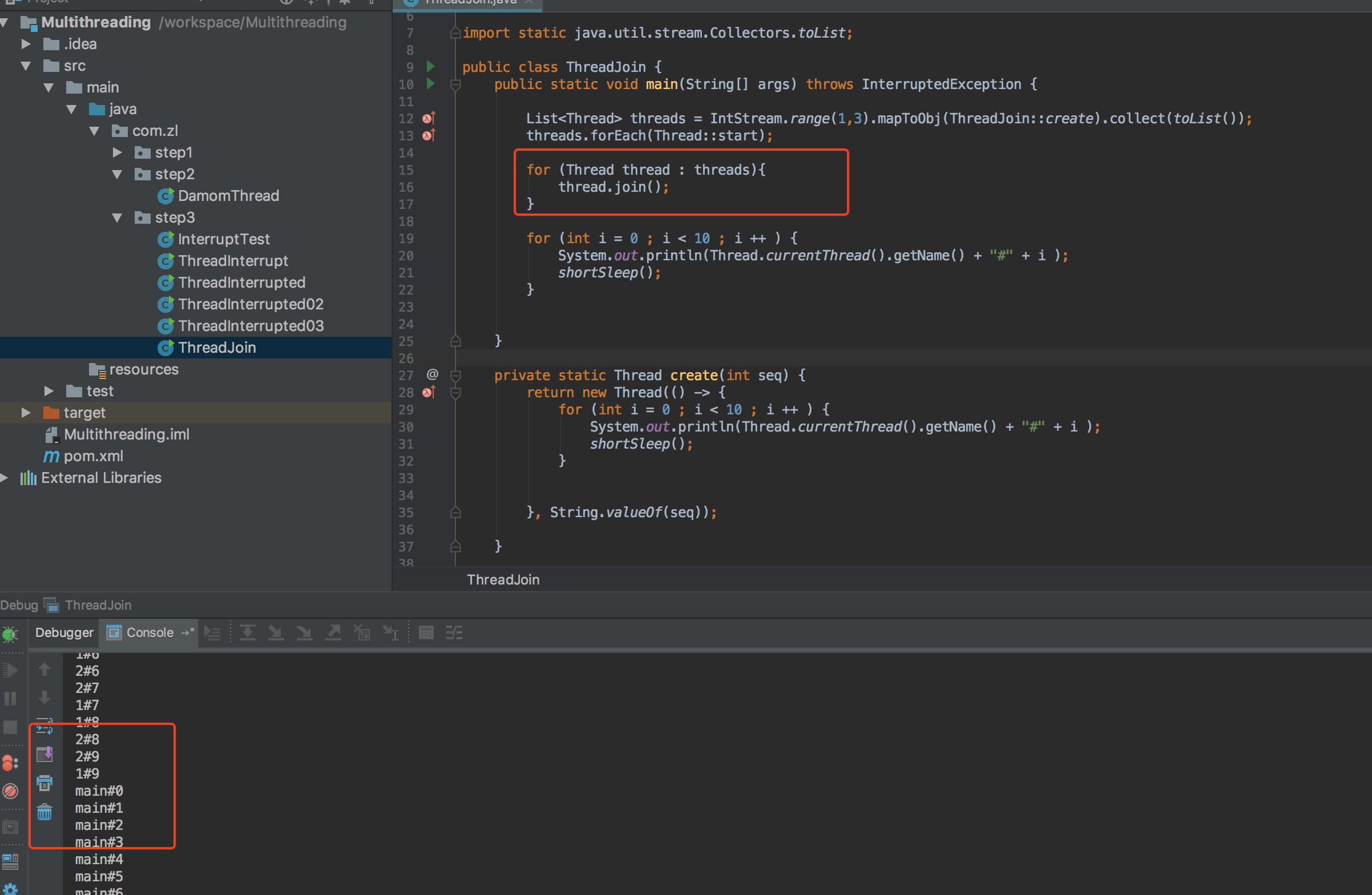This screenshot has height=895, width=1372.
Task: Open the ThreadInterrupt class file
Action: point(232,261)
